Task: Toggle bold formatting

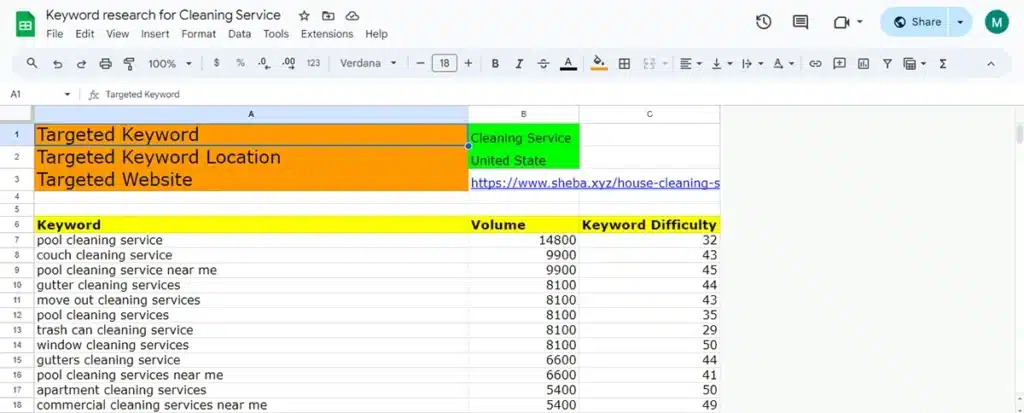Action: click(495, 63)
